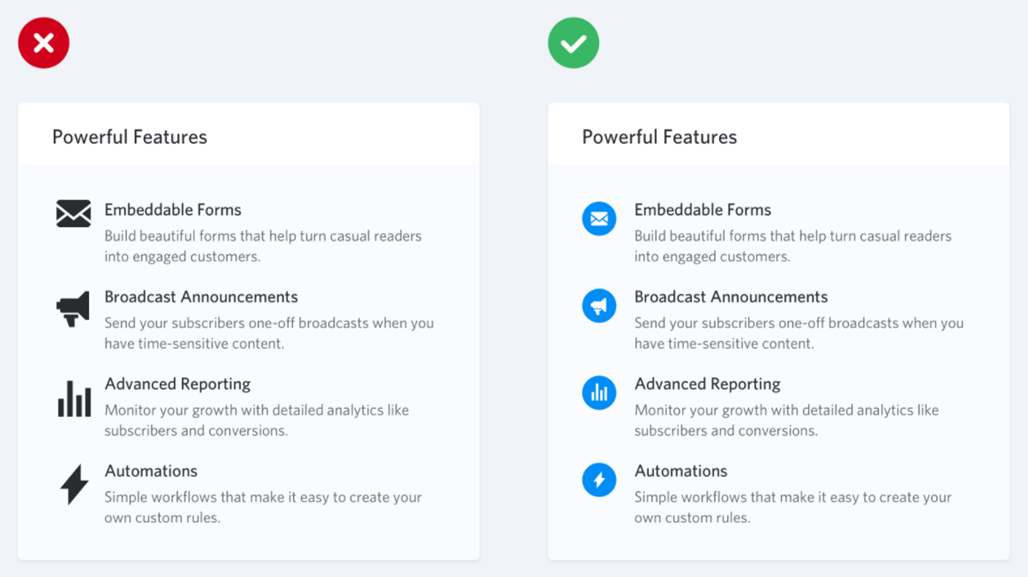Click the black envelope icon
This screenshot has height=577, width=1028.
pos(74,213)
